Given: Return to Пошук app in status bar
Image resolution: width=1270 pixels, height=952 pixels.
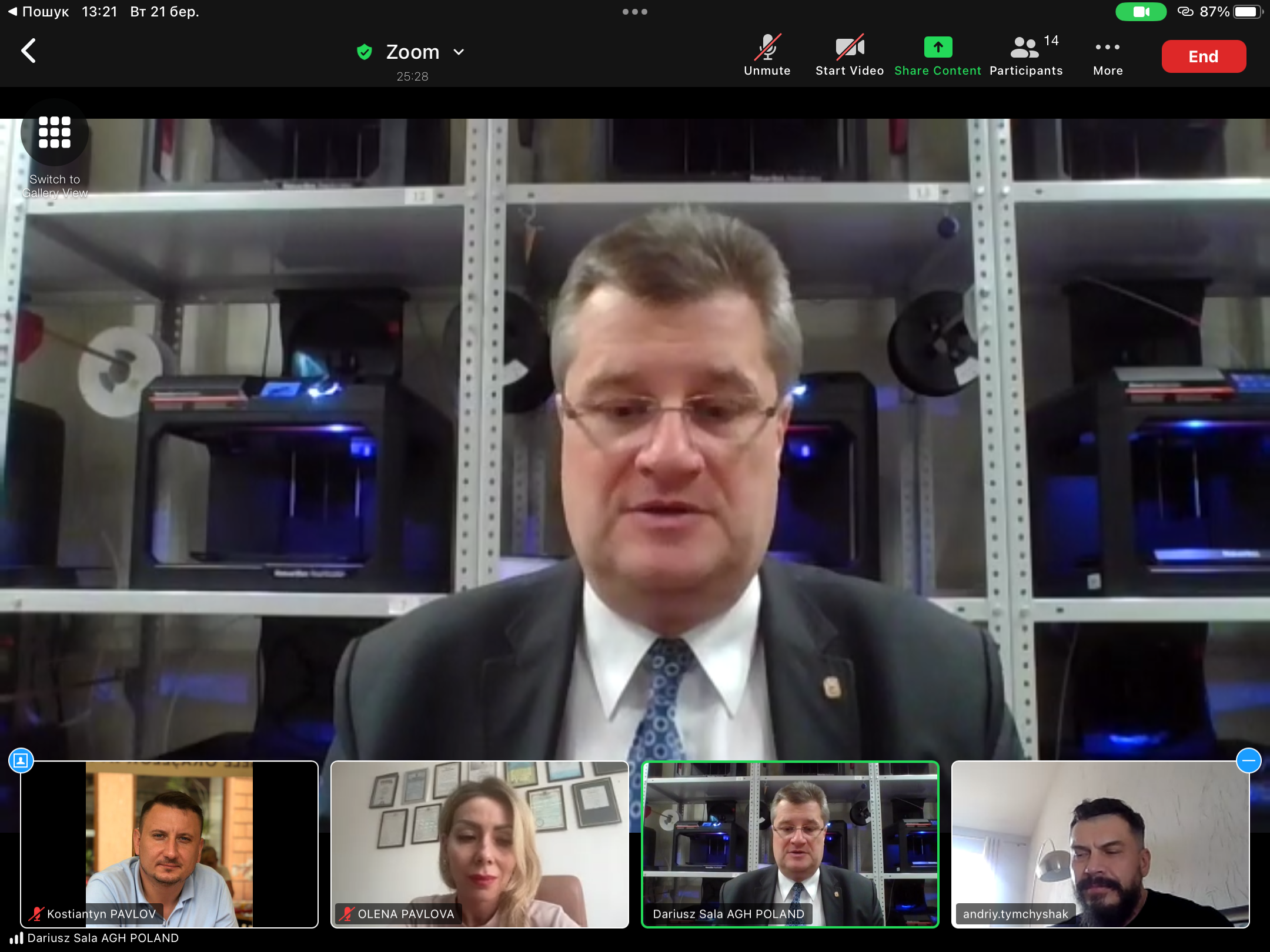Looking at the screenshot, I should tap(38, 12).
